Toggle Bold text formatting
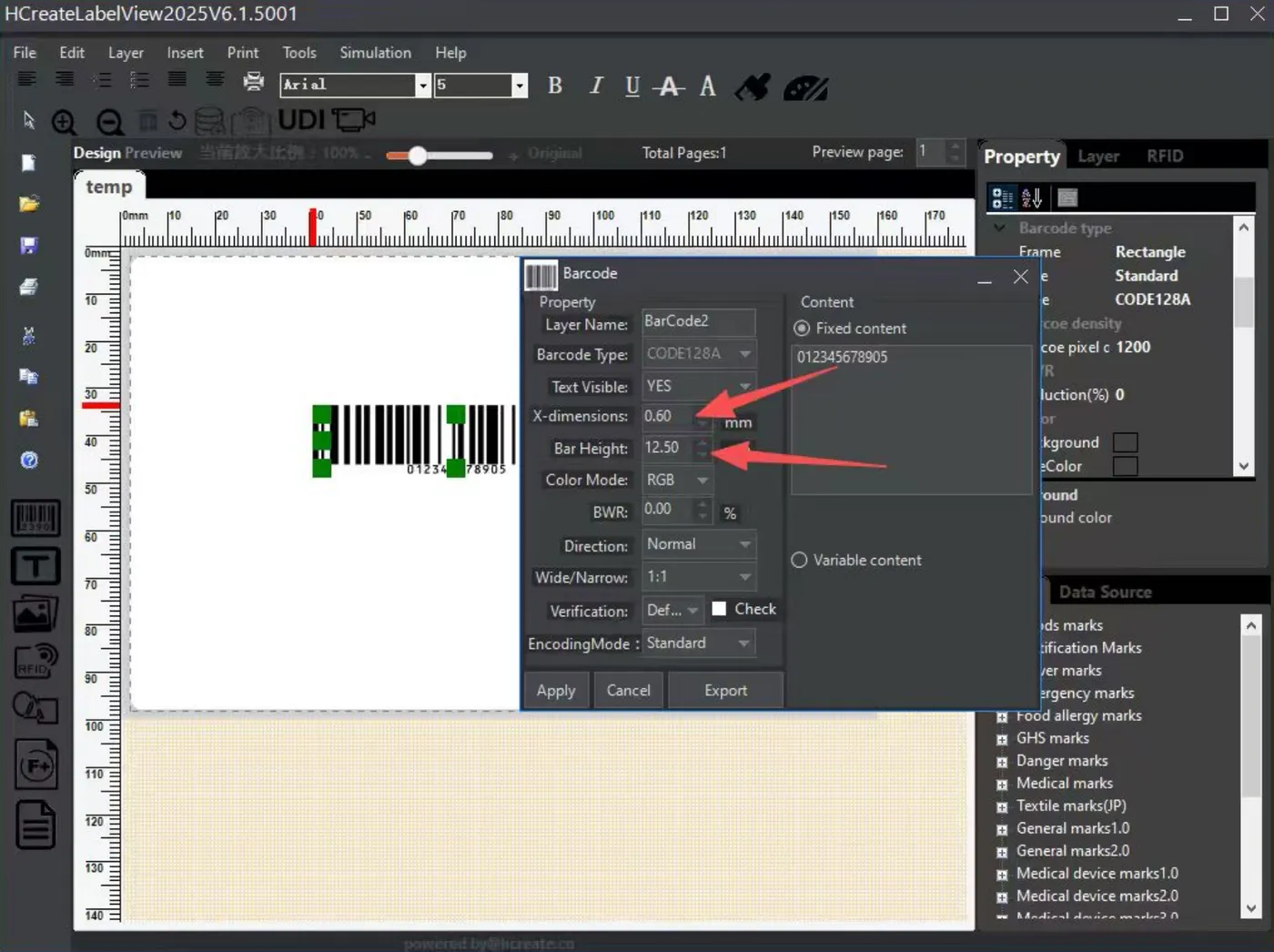Screen dimensions: 1274x952 click(555, 86)
